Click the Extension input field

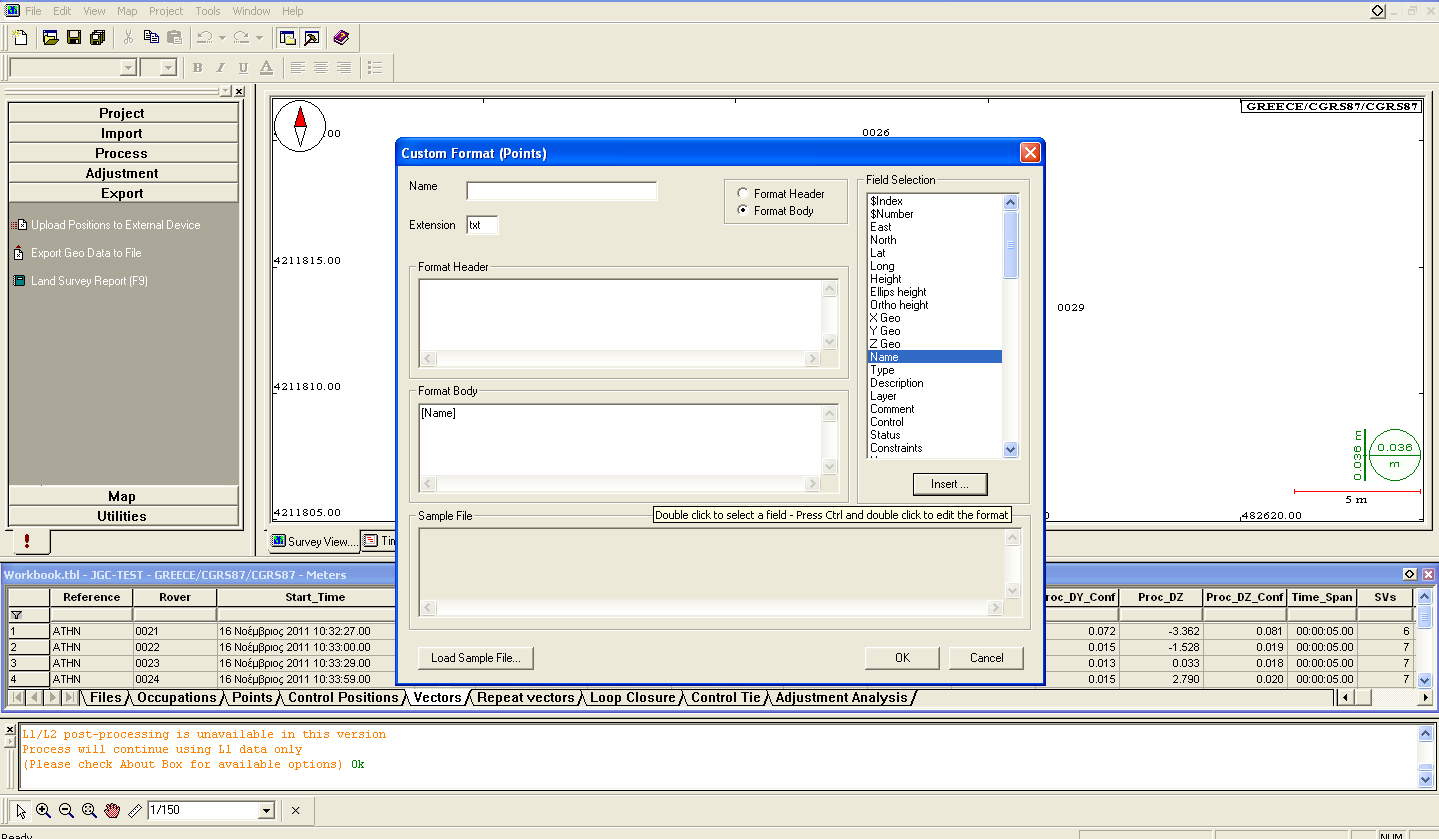[x=482, y=225]
